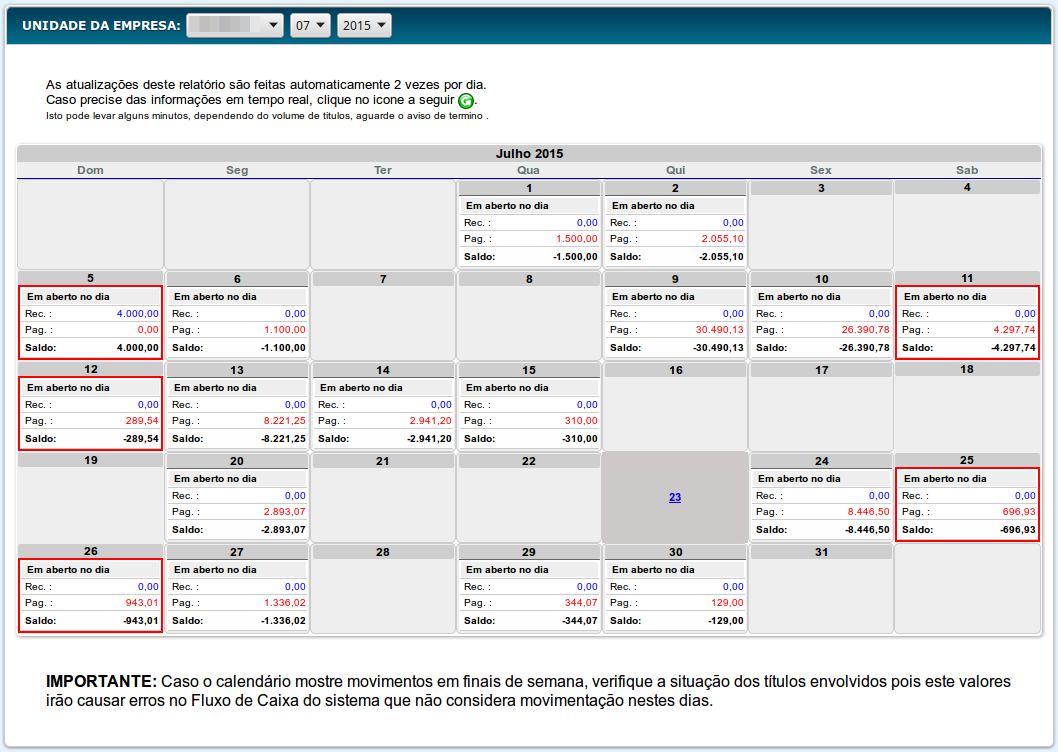Select the 8.446,50 Pag. value on day 24

(869, 512)
